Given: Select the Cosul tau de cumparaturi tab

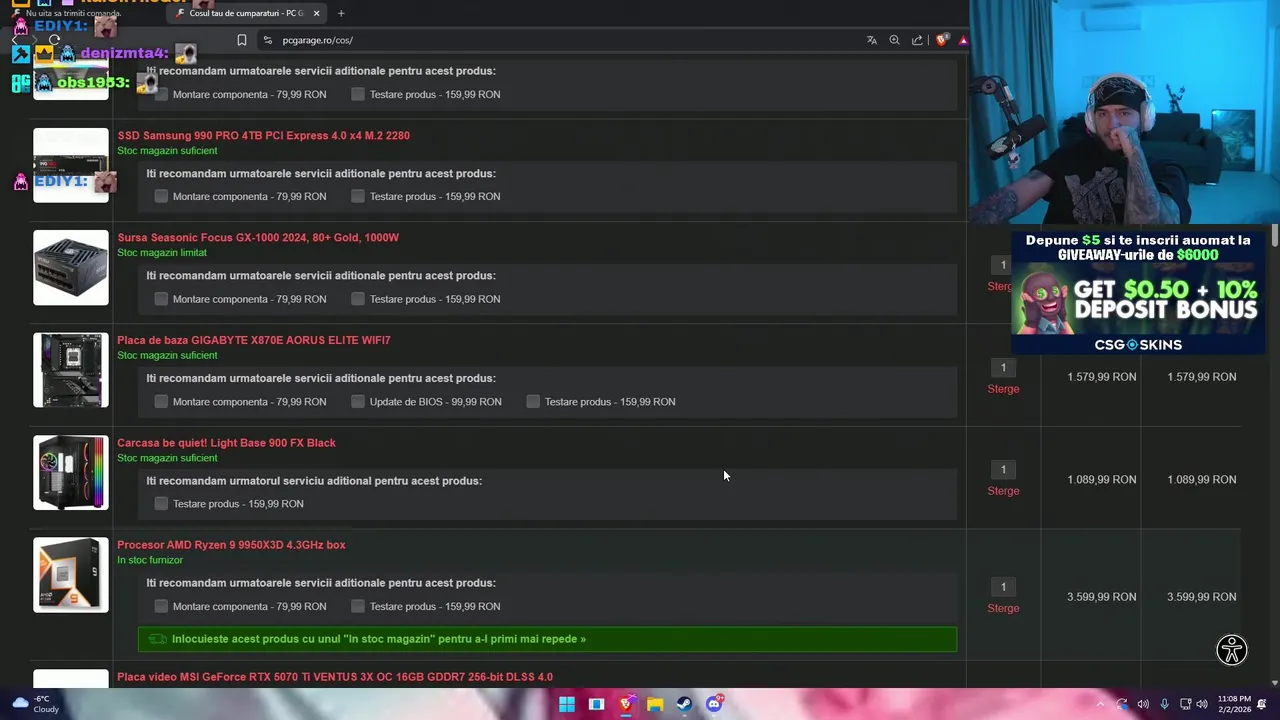Looking at the screenshot, I should click(x=246, y=13).
